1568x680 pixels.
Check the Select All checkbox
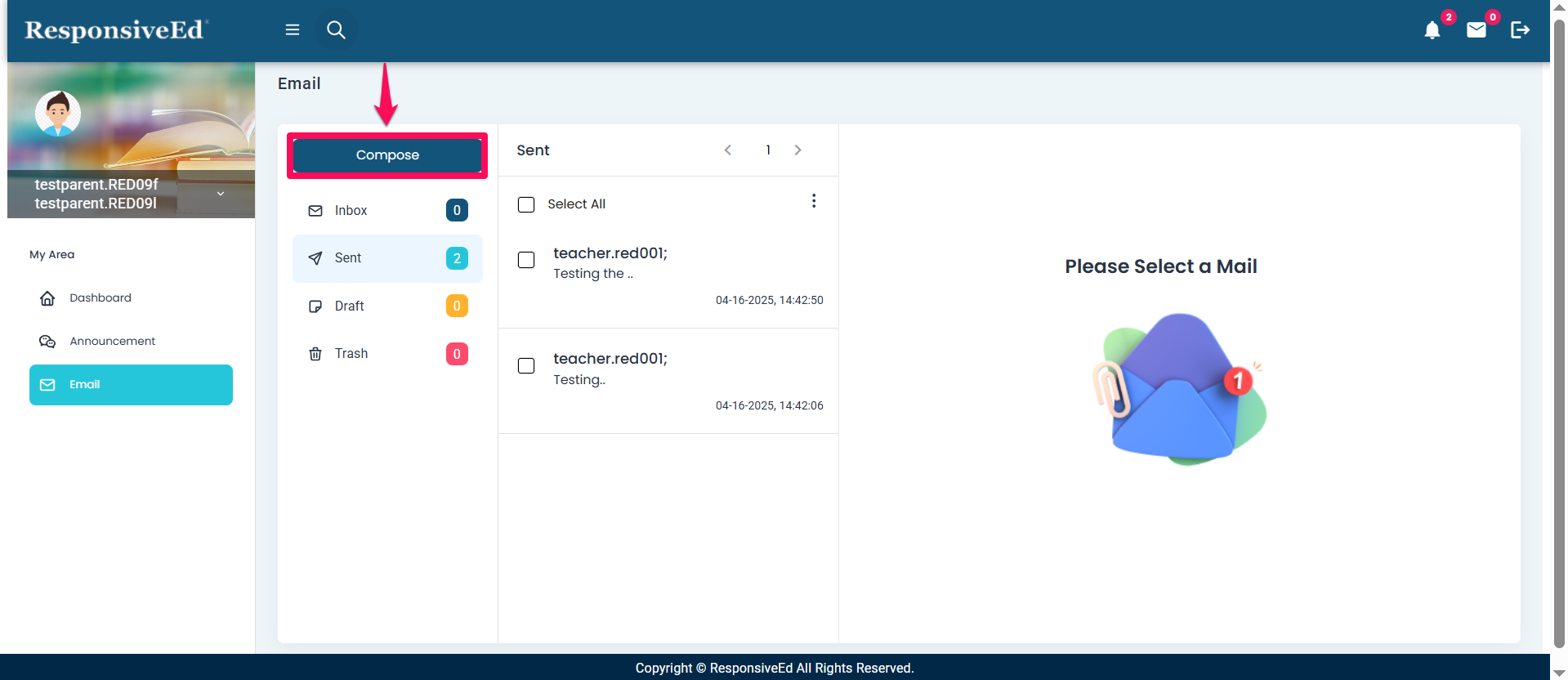[526, 204]
